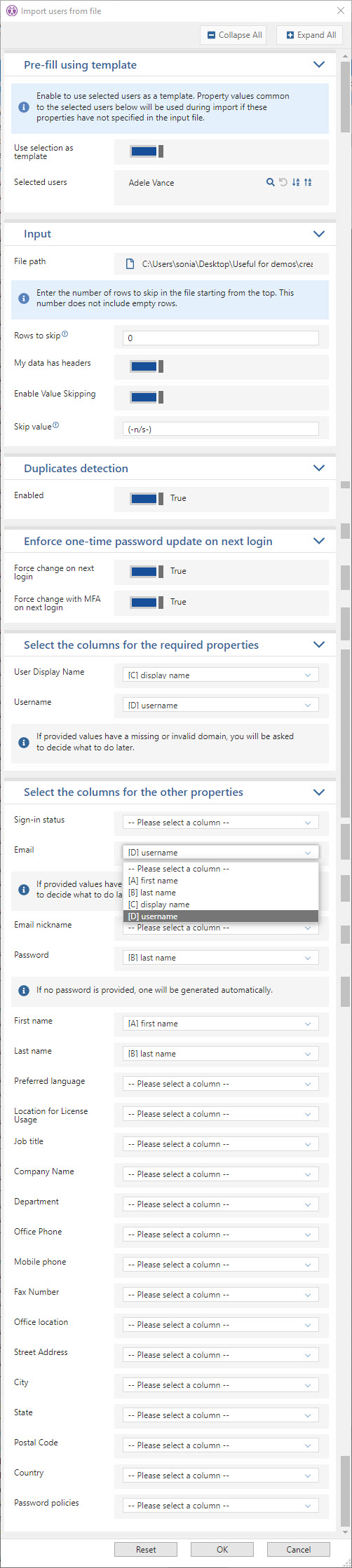The image size is (352, 1568).
Task: Click the Expand All button
Action: (310, 35)
